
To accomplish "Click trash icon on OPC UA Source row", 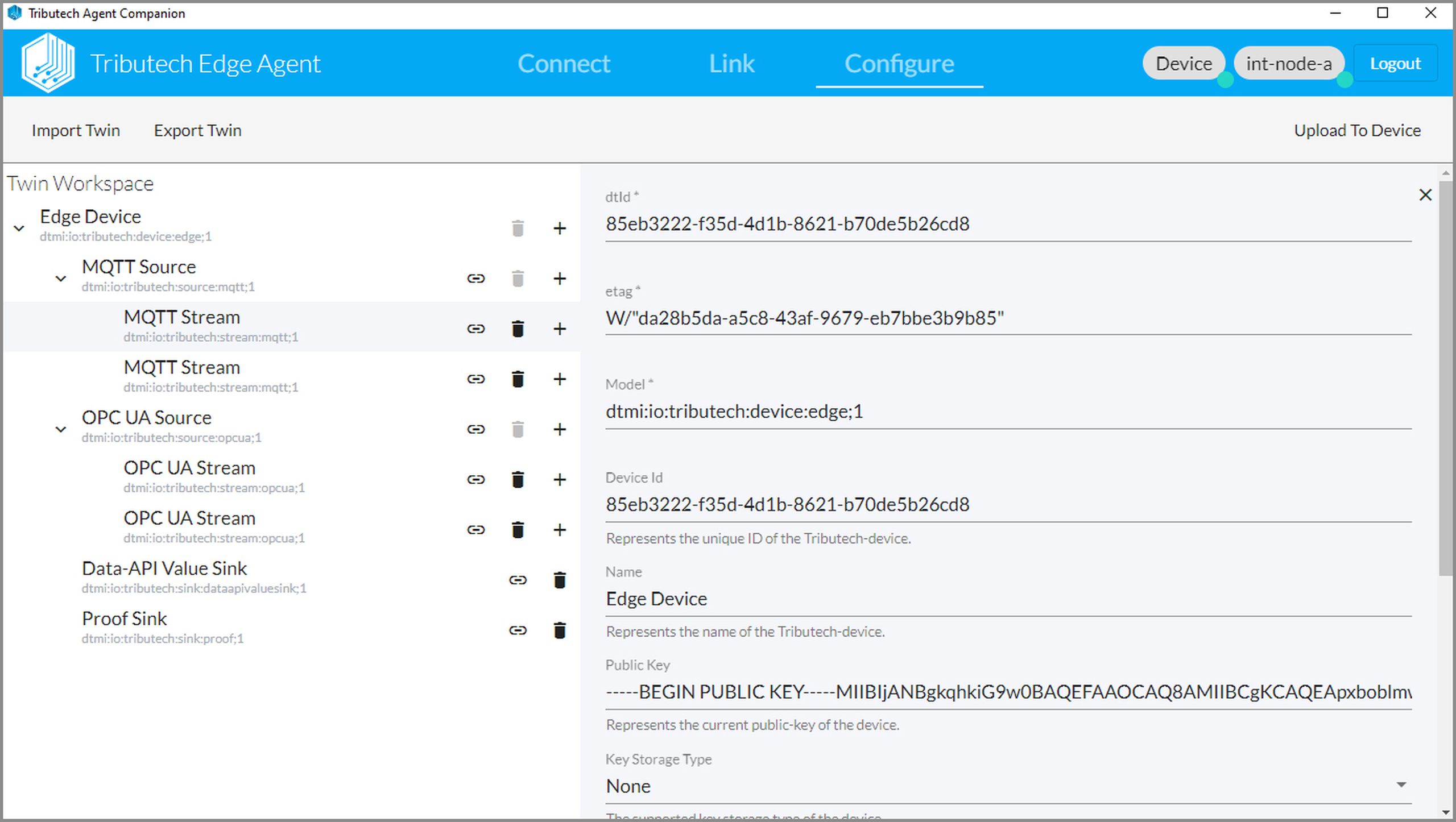I will click(x=518, y=429).
